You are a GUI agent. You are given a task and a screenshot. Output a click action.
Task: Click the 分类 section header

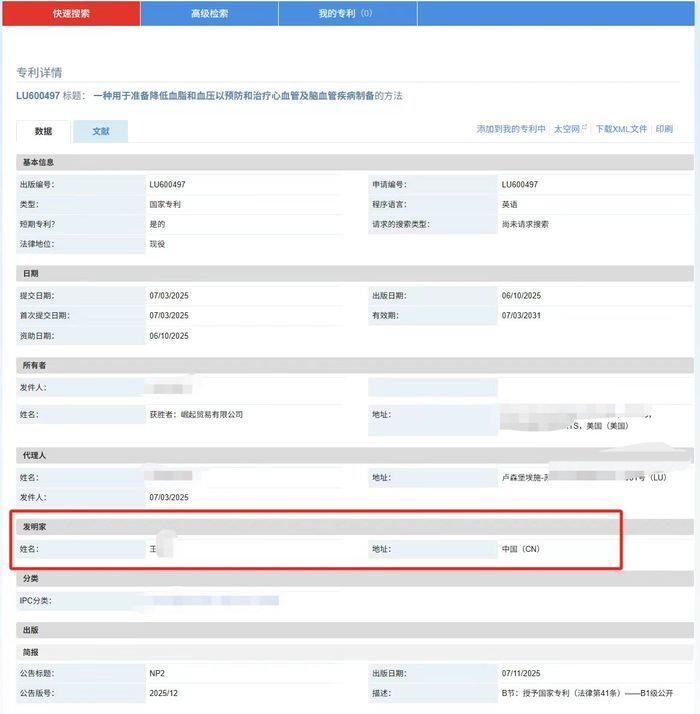tap(30, 579)
